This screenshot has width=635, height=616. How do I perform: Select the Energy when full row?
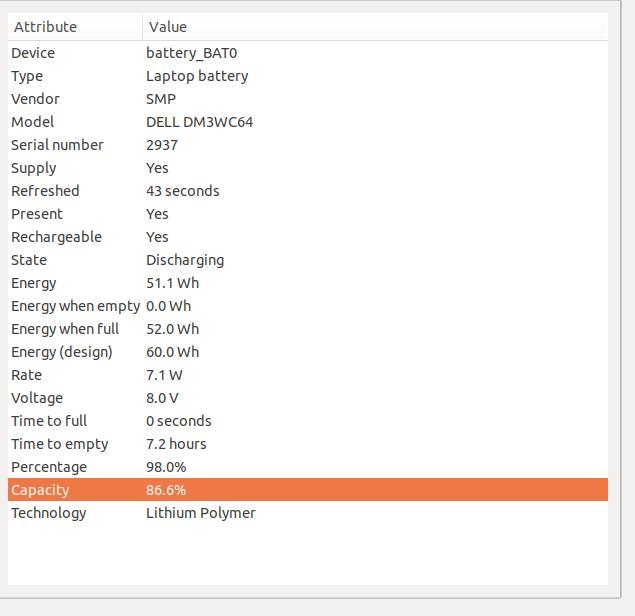tap(308, 329)
